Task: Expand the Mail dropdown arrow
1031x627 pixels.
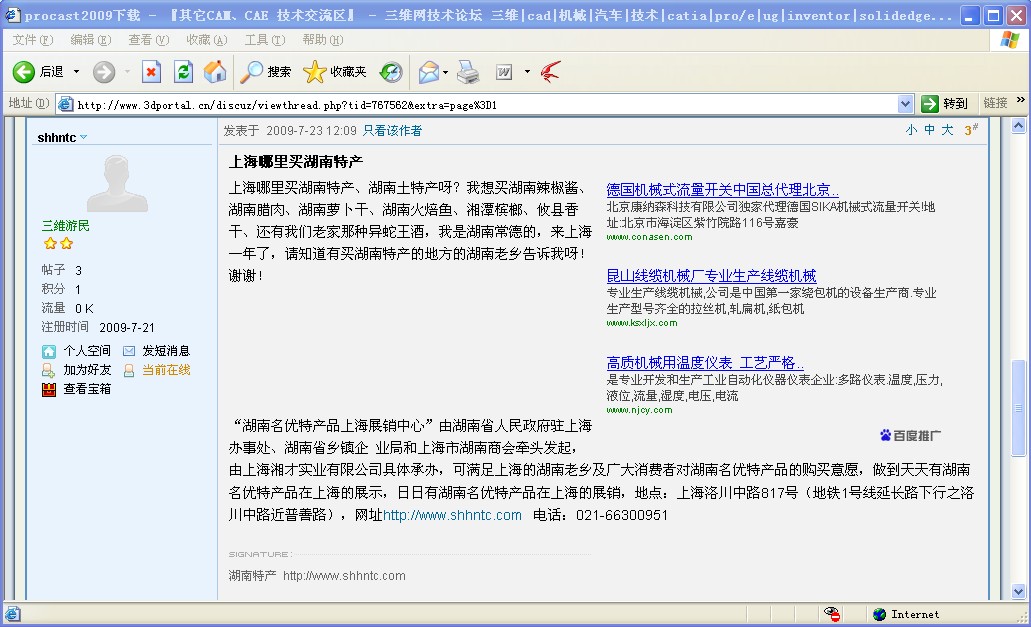Action: (446, 72)
